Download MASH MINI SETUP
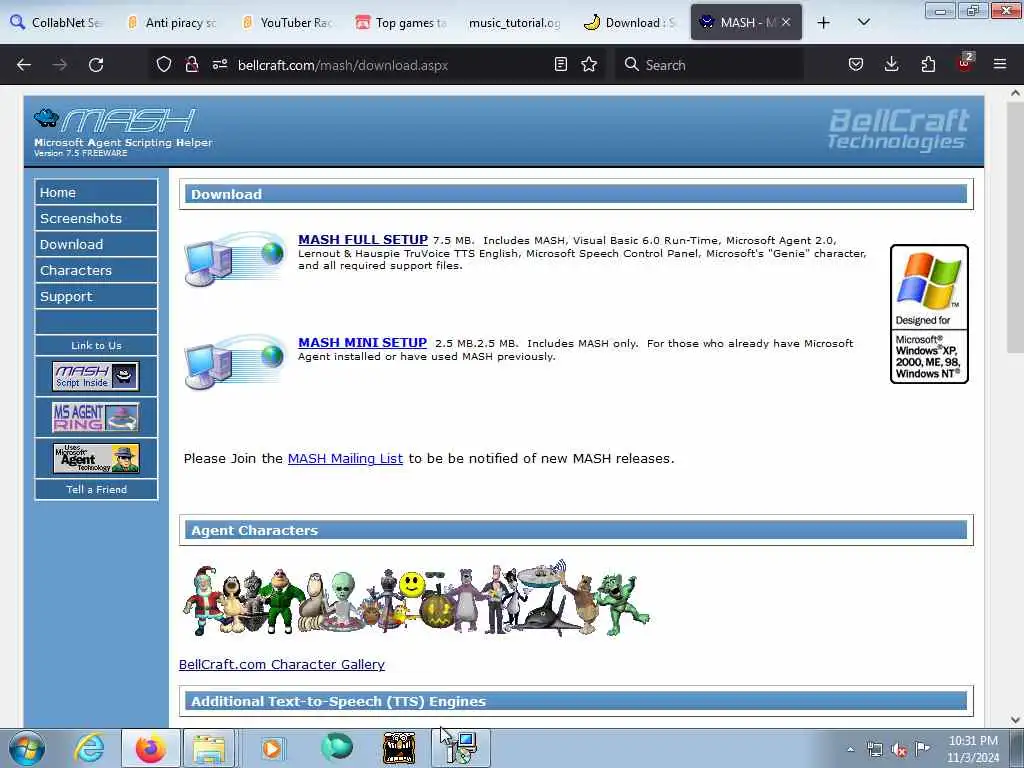1024x768 pixels. click(x=362, y=343)
